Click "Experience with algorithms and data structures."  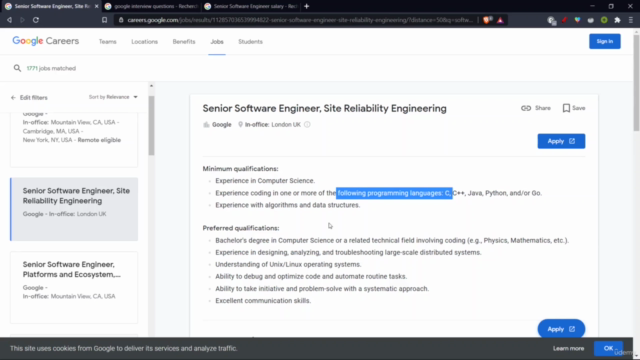[288, 205]
